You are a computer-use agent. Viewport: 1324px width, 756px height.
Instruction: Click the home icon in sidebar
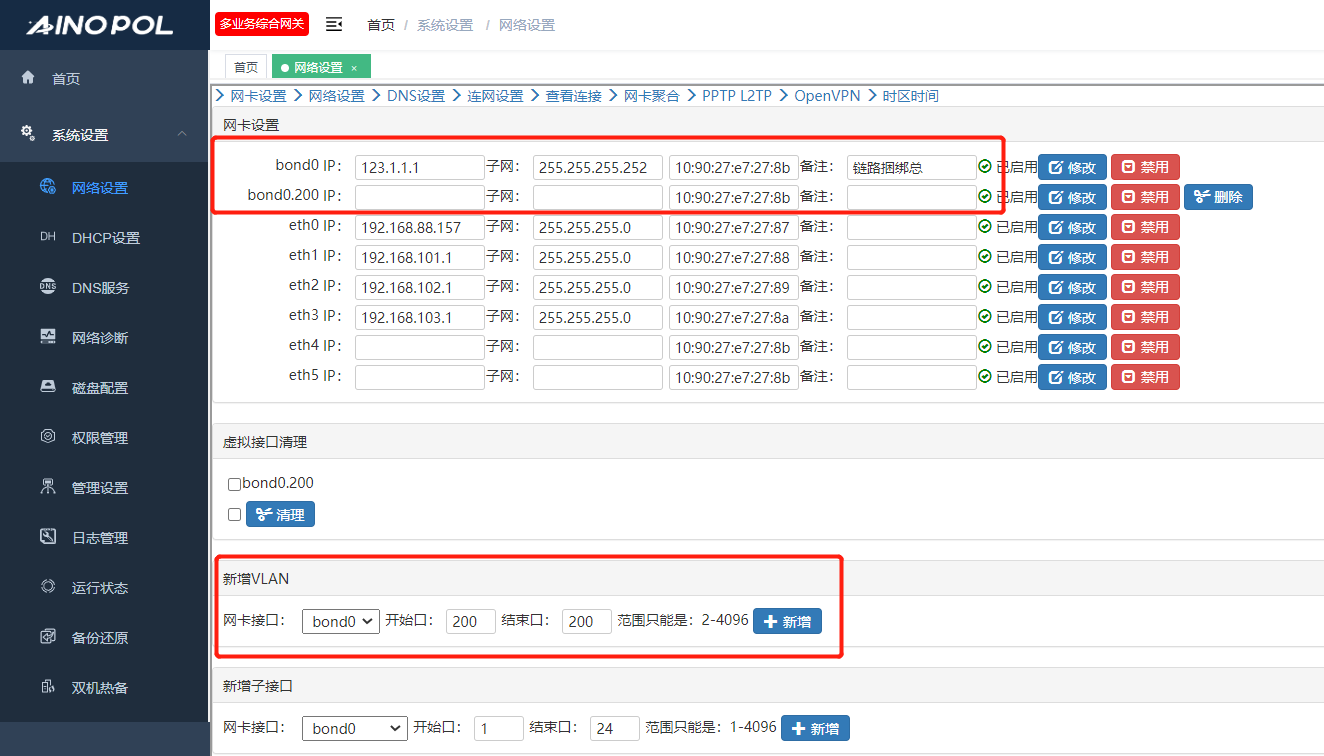tap(28, 78)
